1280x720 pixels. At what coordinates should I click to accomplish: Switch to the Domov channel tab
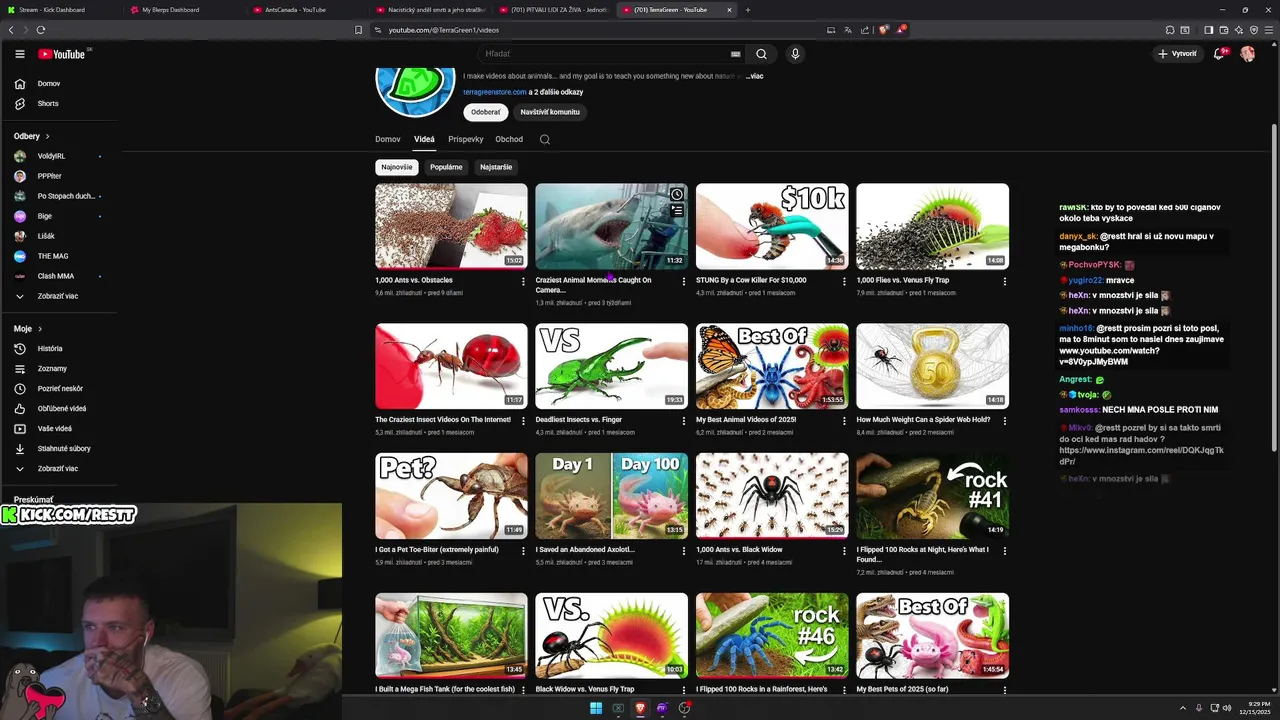[x=388, y=139]
